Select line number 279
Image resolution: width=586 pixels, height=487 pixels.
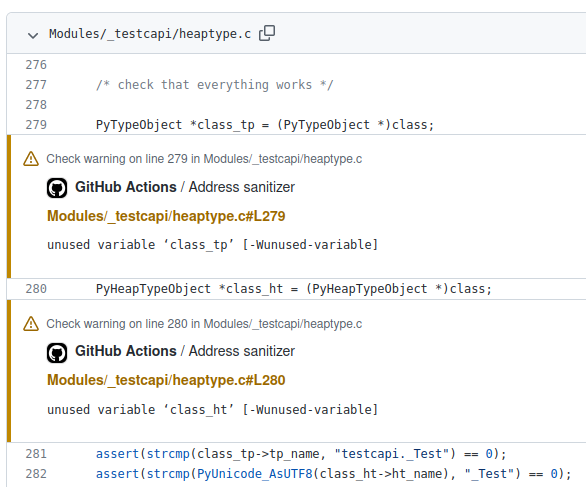click(x=36, y=124)
